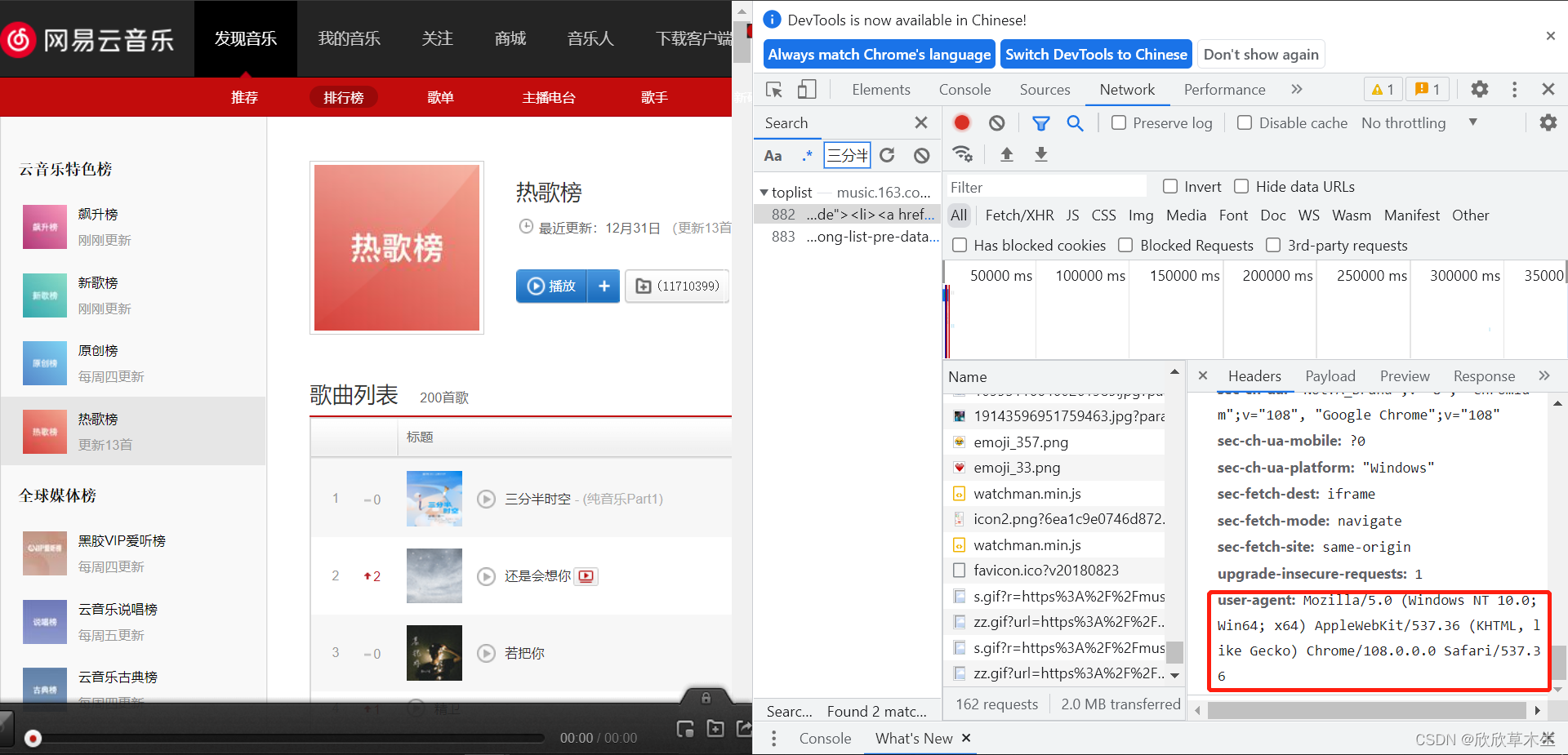Viewport: 1568px width, 755px height.
Task: Filter requests by Fetch/XHR type
Action: [x=1019, y=215]
